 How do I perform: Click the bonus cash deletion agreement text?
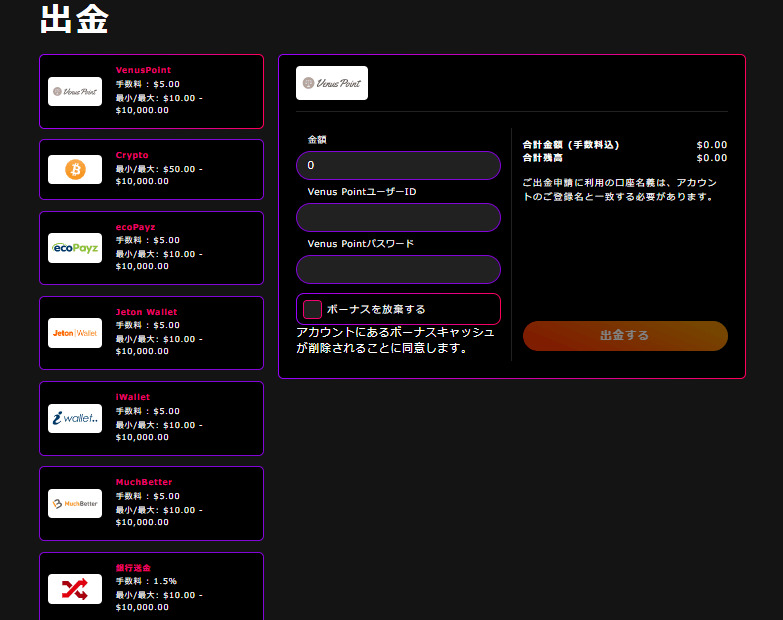point(395,340)
